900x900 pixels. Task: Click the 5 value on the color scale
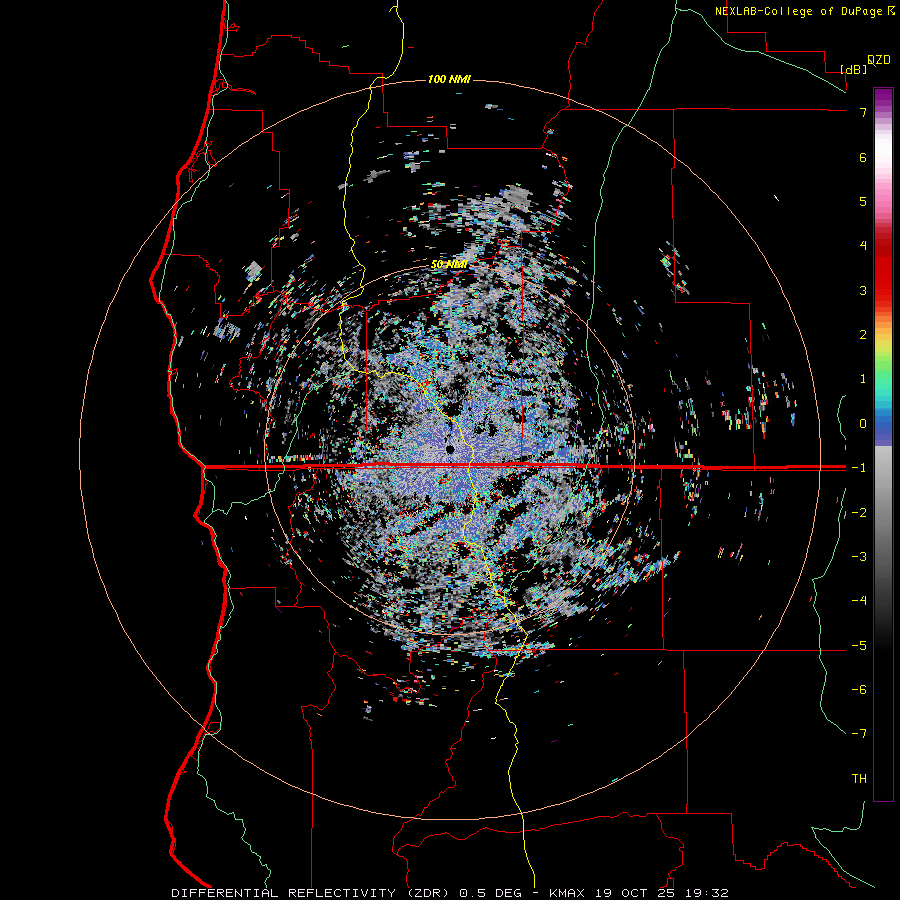click(x=863, y=201)
